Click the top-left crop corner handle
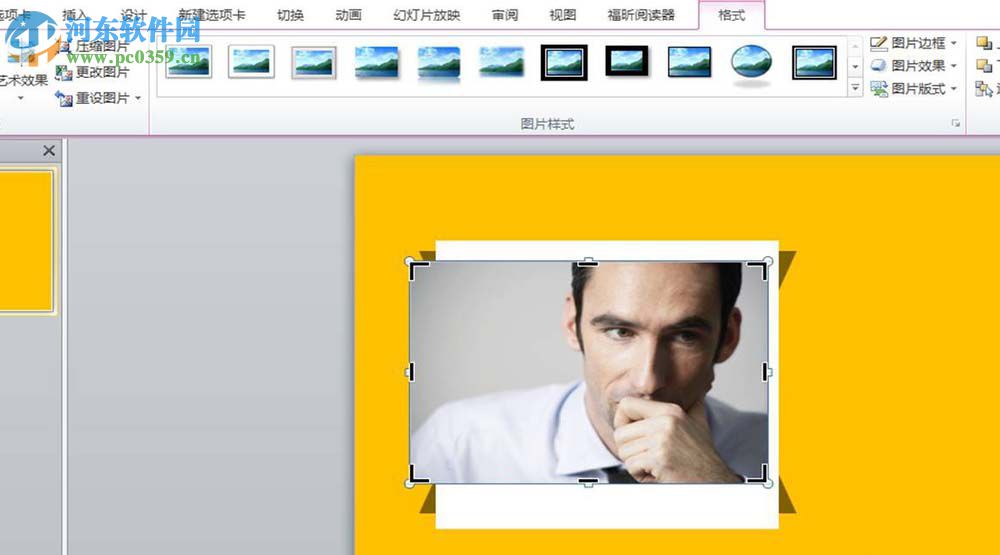Viewport: 1000px width, 555px height. click(419, 270)
